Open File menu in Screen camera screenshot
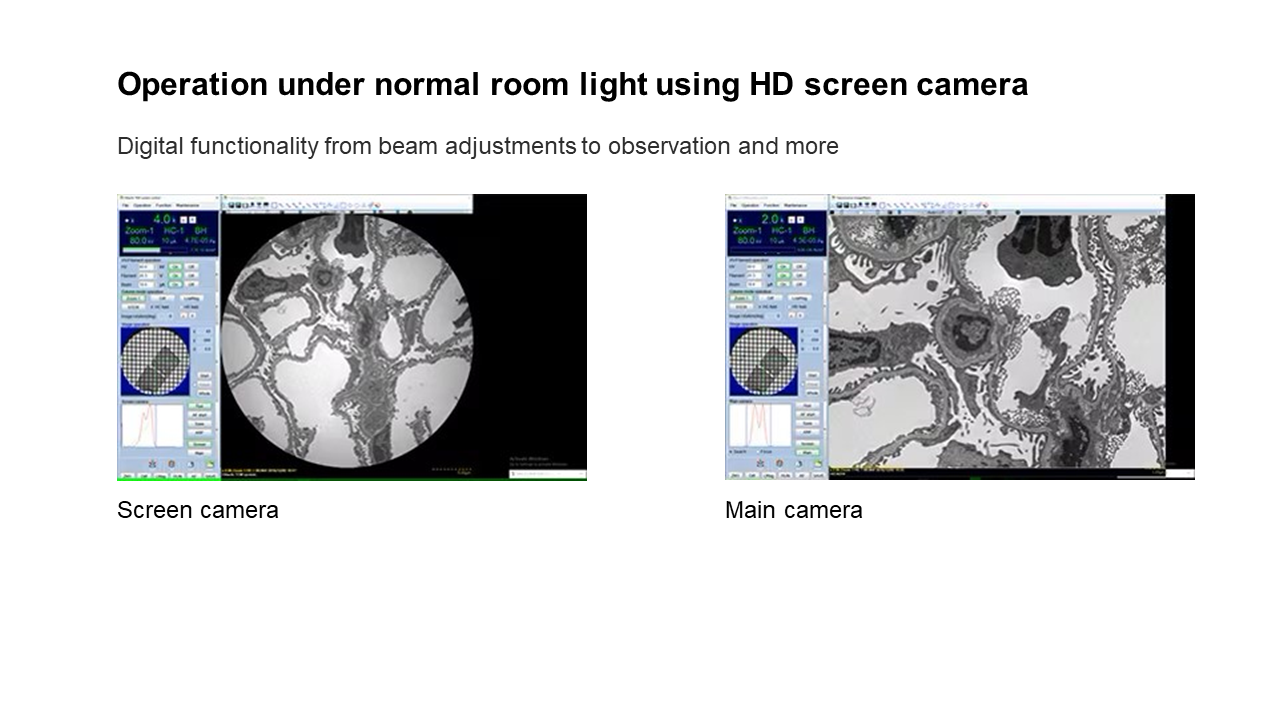 [x=126, y=205]
